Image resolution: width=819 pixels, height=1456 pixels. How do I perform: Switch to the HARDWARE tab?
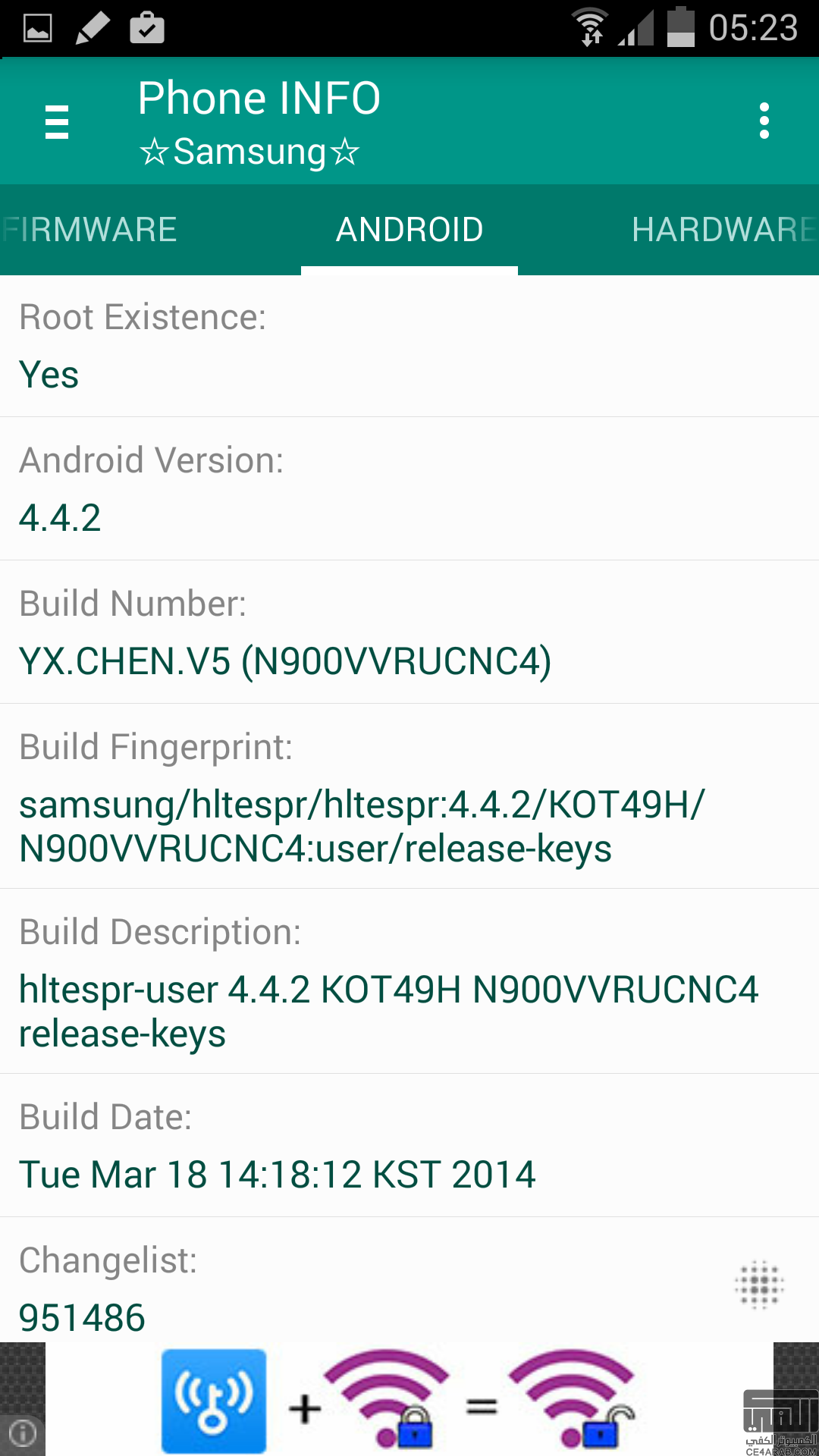724,230
